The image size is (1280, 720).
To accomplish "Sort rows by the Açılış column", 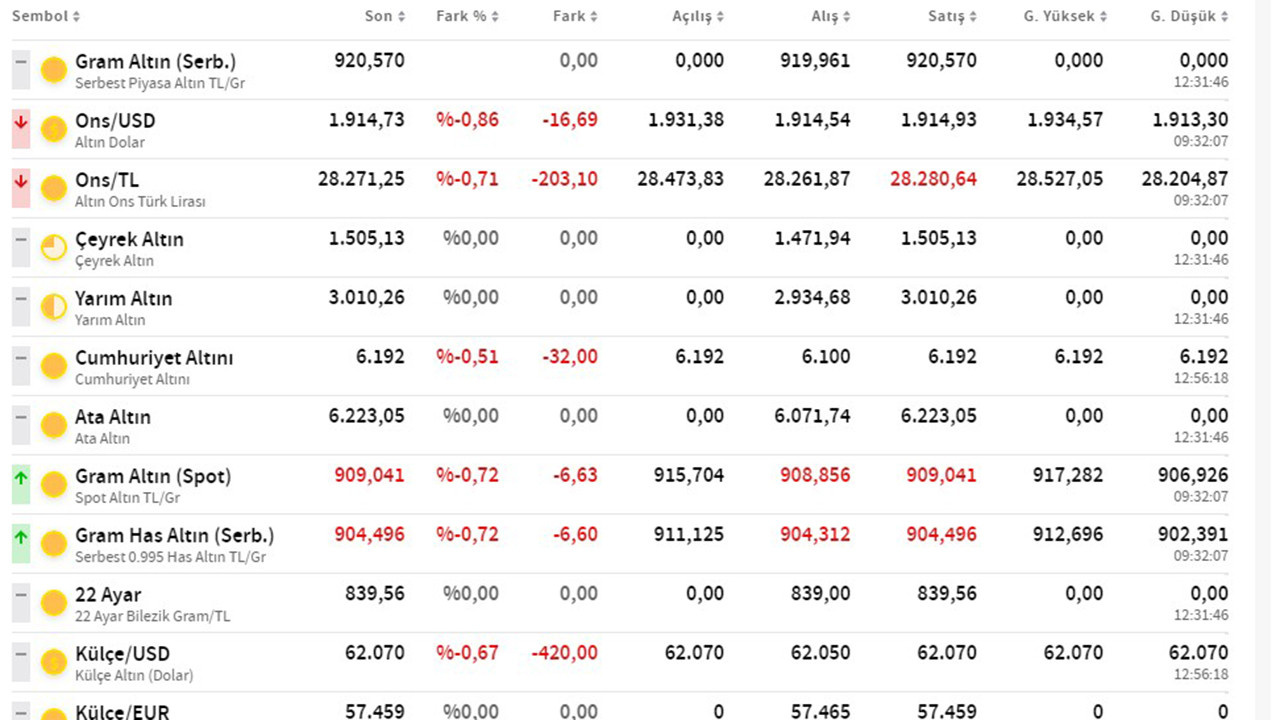I will coord(698,16).
